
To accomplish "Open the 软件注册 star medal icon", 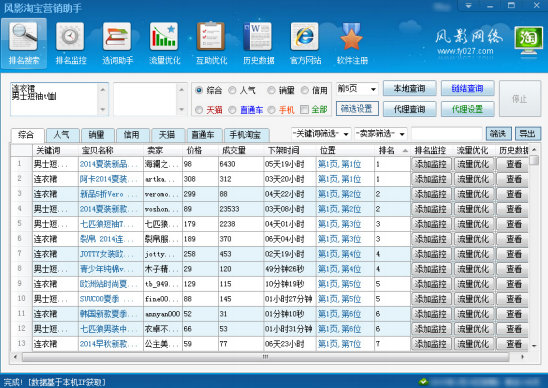I will tap(352, 43).
